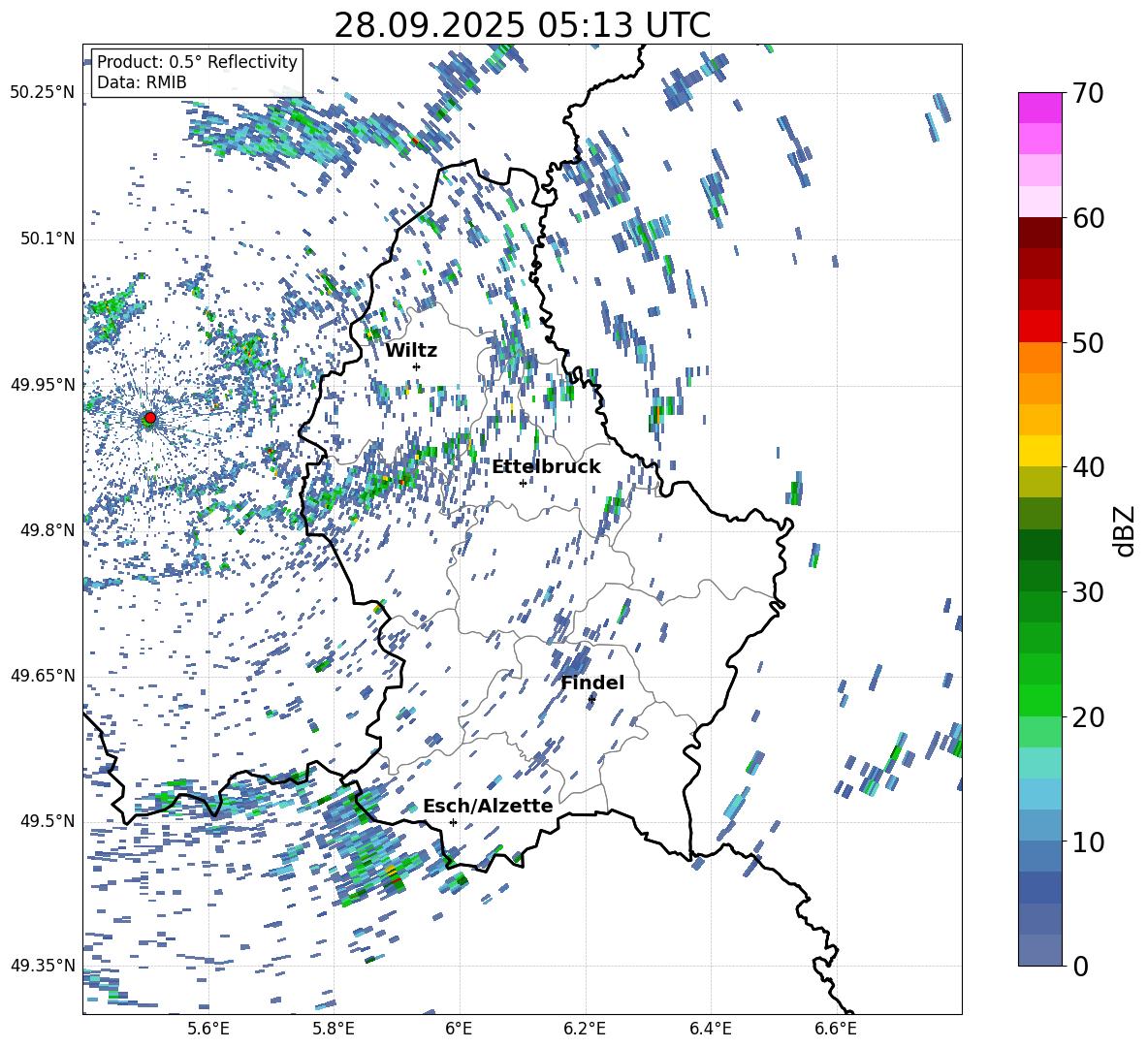Click the 49.65°N latitude label
Image resolution: width=1148 pixels, height=1048 pixels.
click(x=43, y=675)
